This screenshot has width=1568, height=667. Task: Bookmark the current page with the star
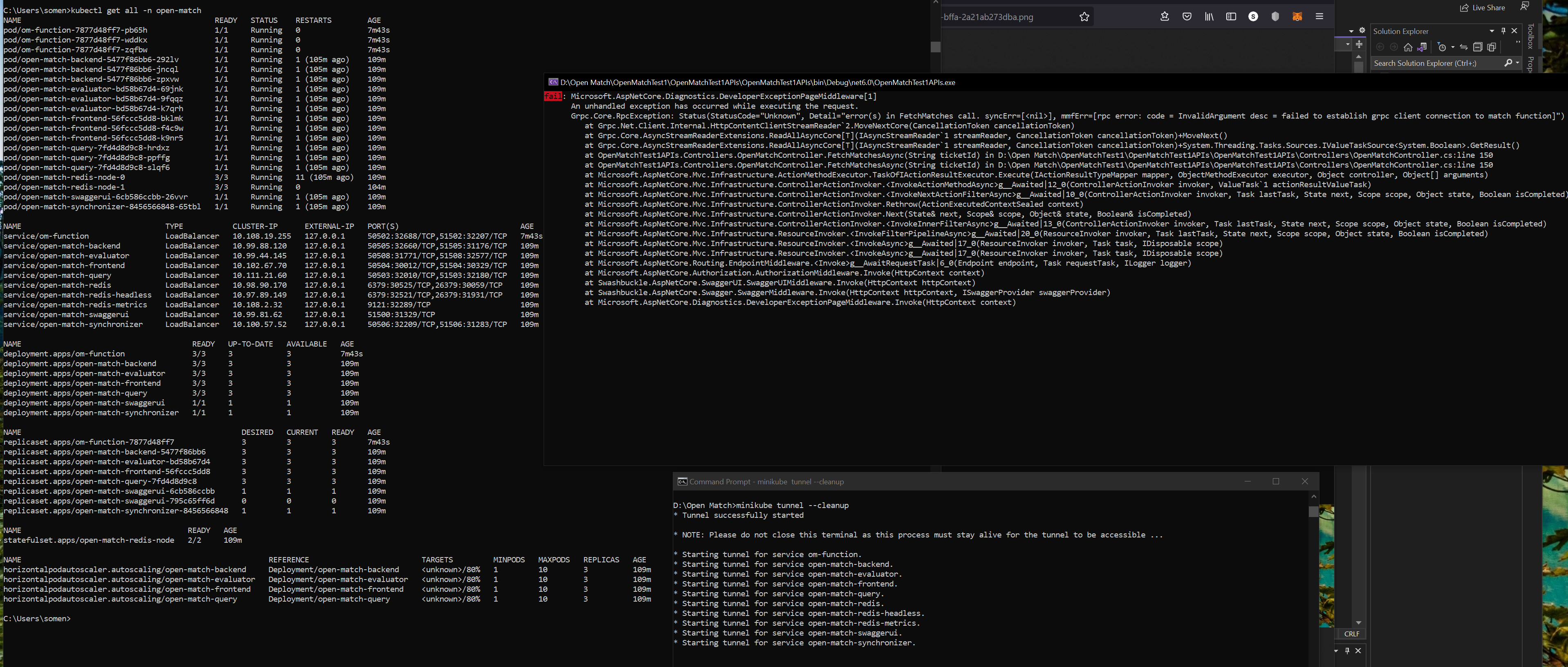coord(1085,17)
